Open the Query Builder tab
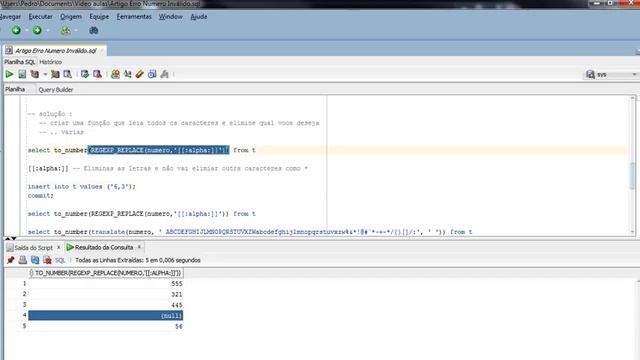Image resolution: width=640 pixels, height=360 pixels. (56, 90)
